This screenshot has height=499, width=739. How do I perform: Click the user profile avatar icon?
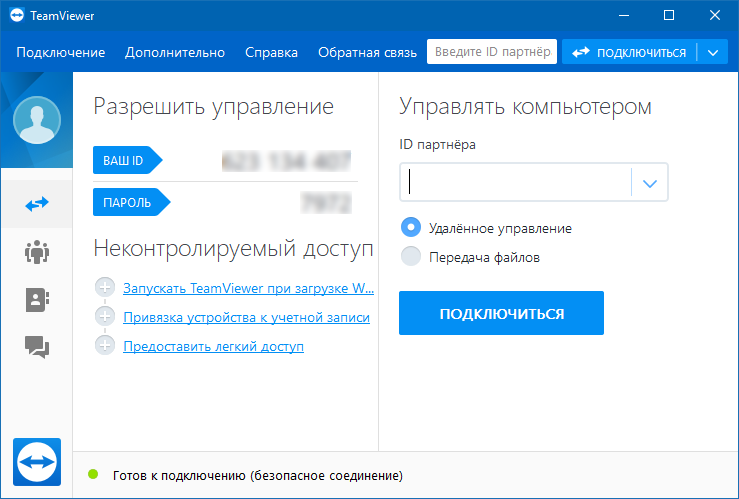(x=37, y=120)
